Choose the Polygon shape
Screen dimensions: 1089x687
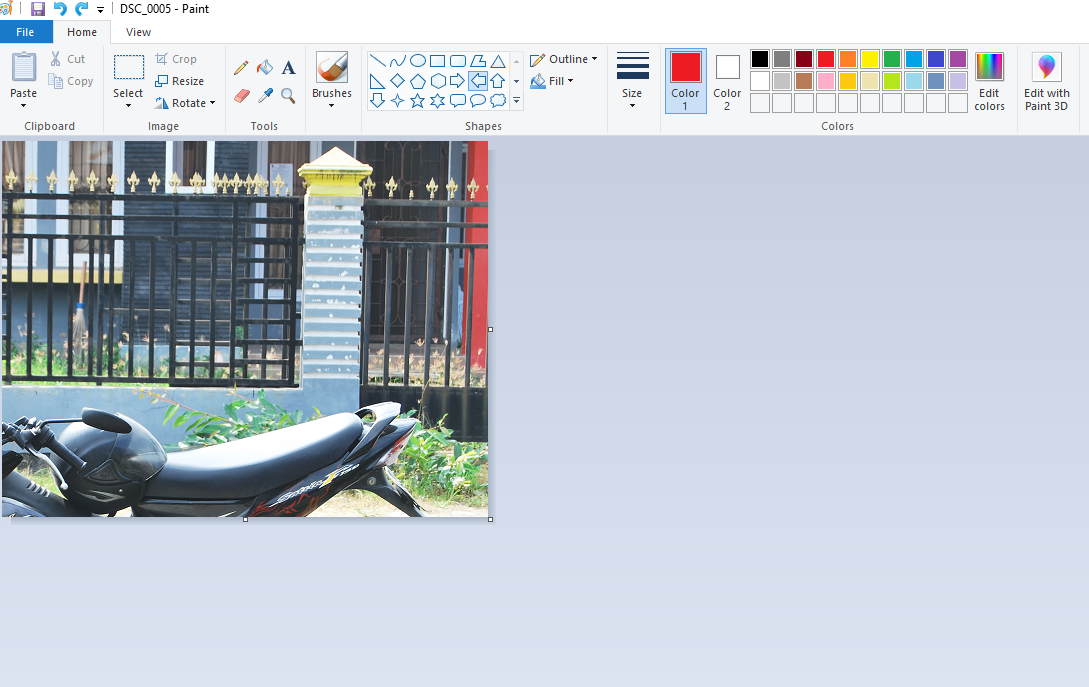click(478, 60)
